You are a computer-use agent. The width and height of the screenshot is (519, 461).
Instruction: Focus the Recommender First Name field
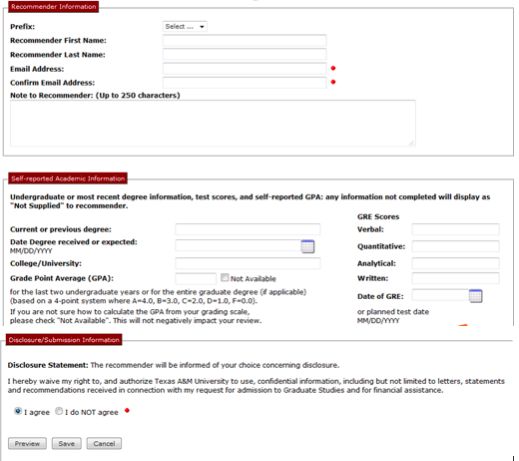tap(244, 41)
